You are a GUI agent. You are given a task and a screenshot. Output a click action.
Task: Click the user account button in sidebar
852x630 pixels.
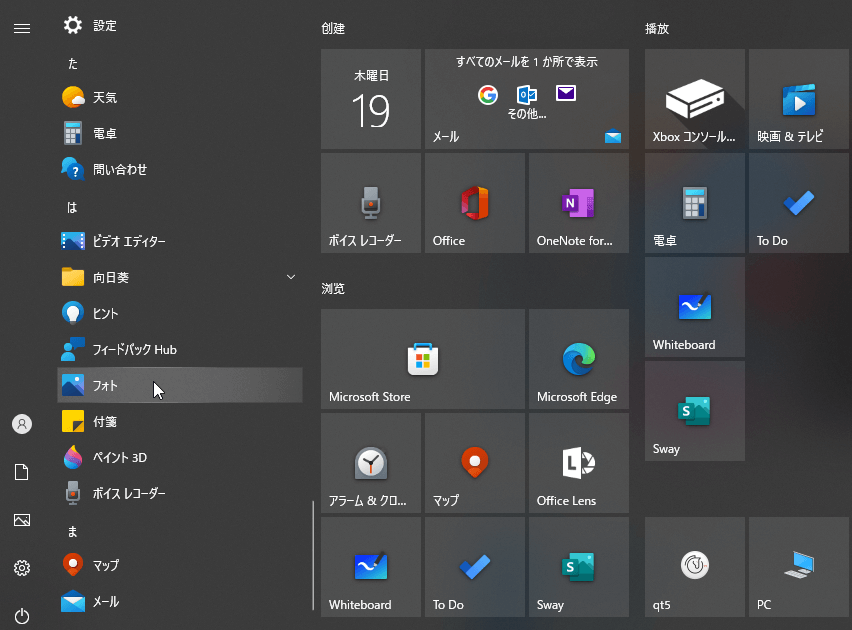[x=22, y=424]
